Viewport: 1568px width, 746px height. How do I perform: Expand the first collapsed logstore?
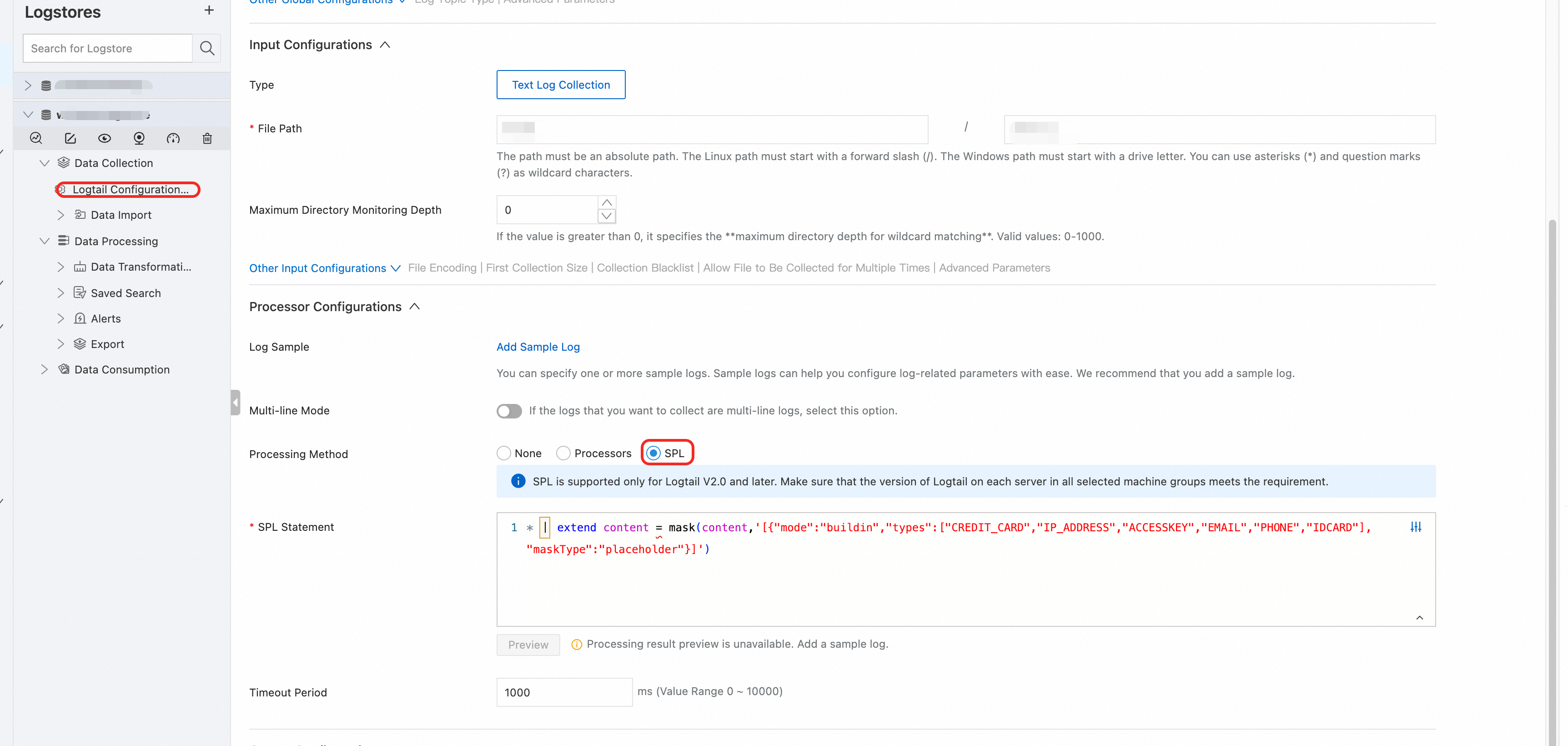(28, 85)
